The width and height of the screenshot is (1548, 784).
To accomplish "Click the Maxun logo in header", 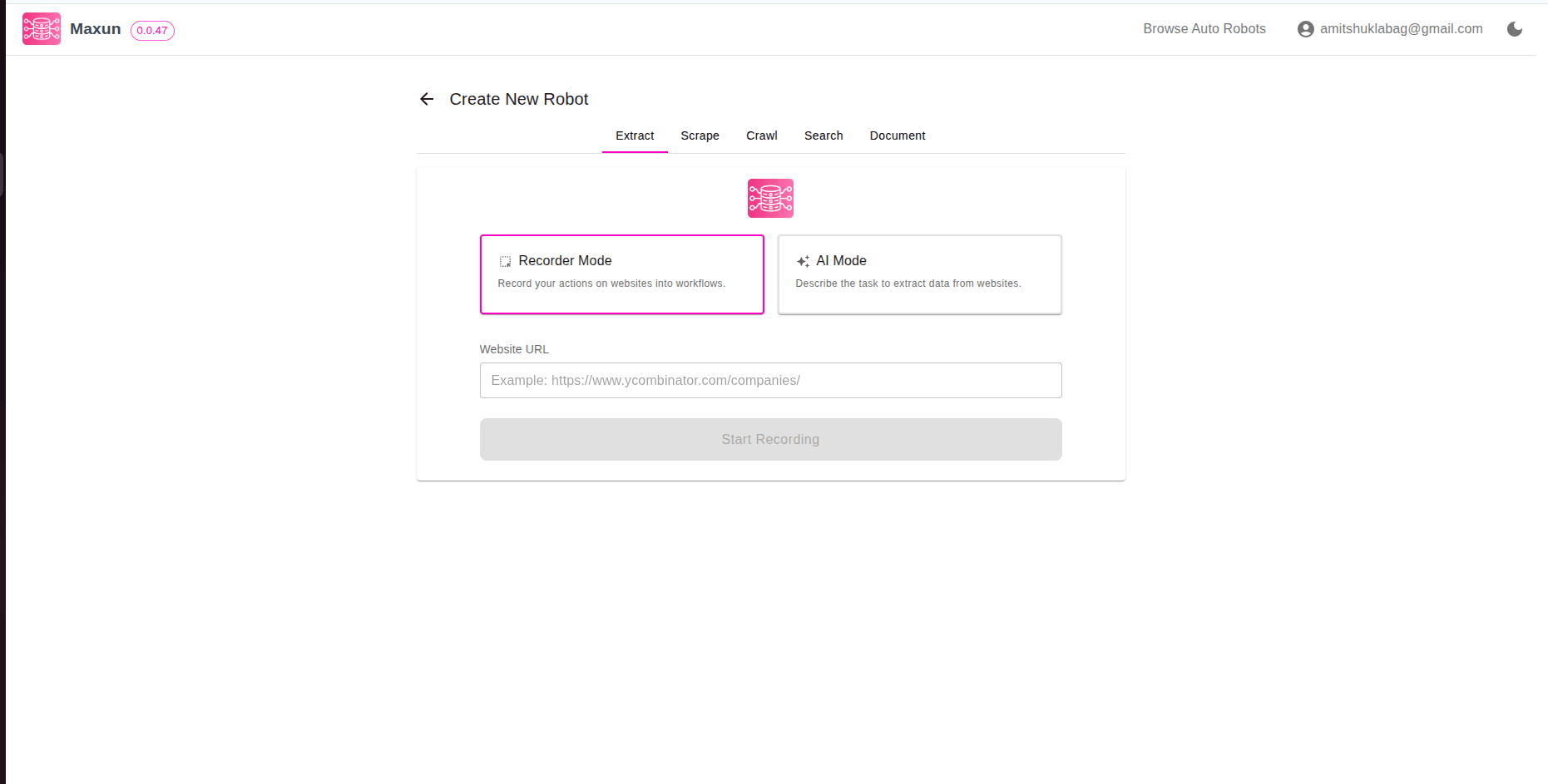I will [42, 29].
